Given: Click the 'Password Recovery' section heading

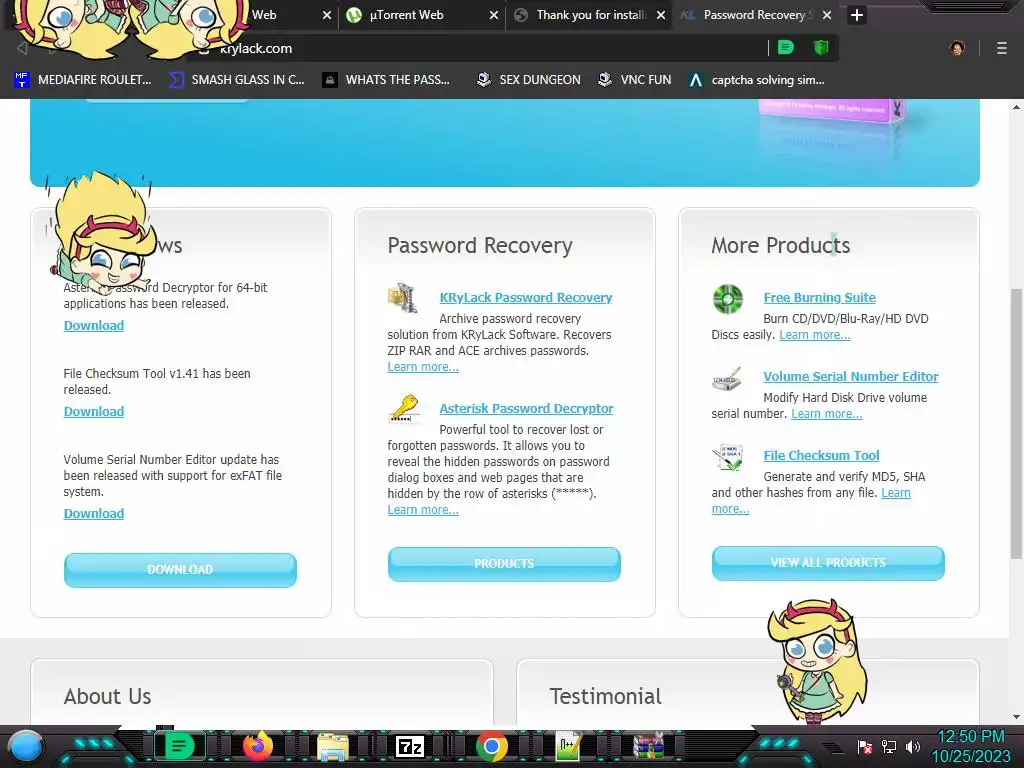Looking at the screenshot, I should (480, 245).
